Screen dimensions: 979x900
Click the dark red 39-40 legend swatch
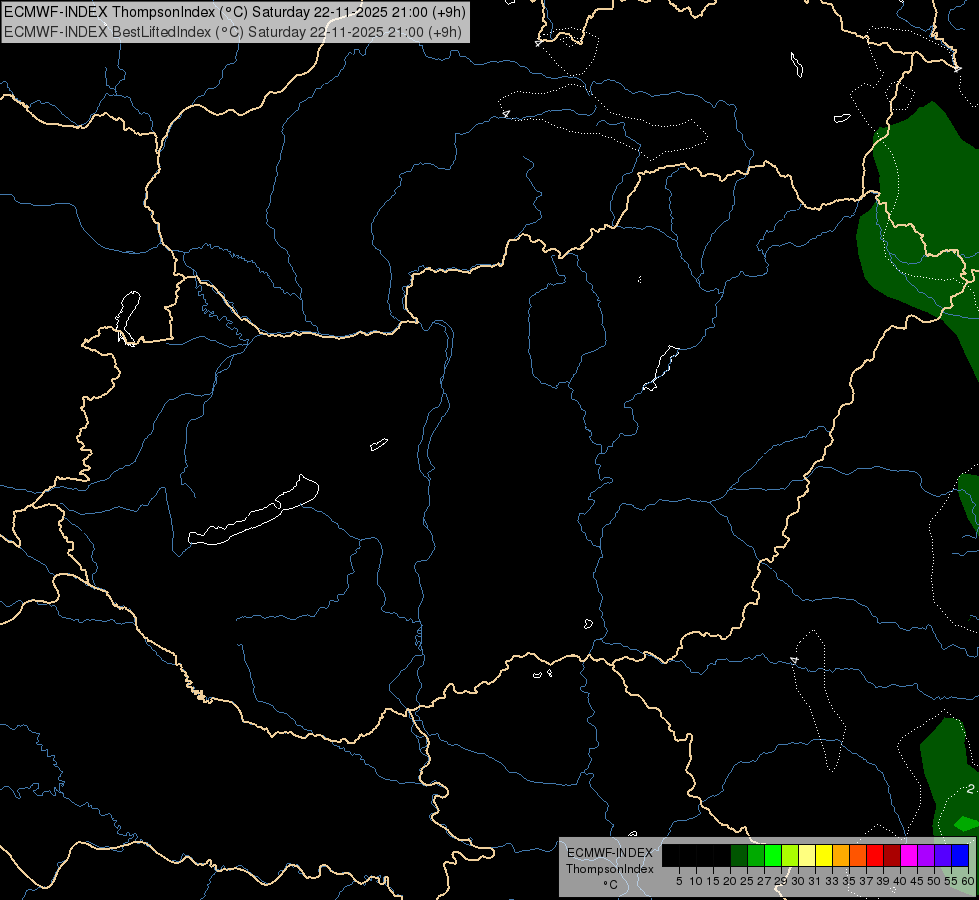pos(892,855)
